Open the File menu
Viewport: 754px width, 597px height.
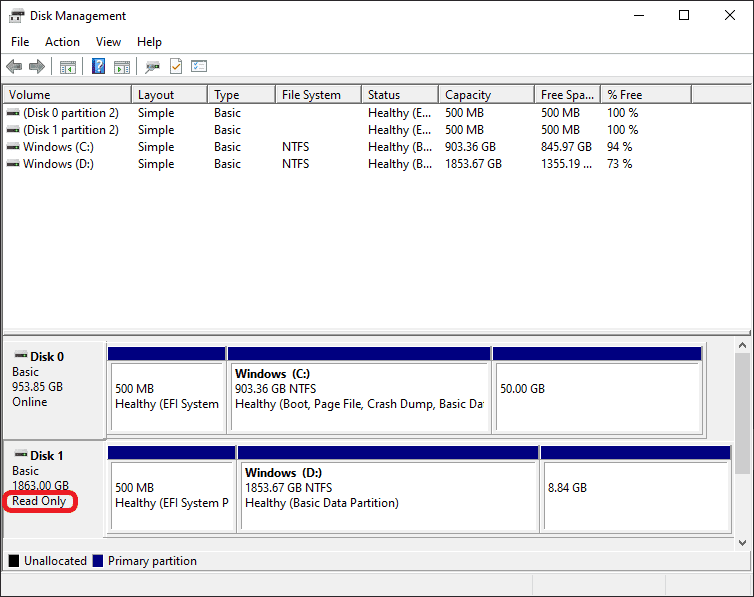pos(20,42)
